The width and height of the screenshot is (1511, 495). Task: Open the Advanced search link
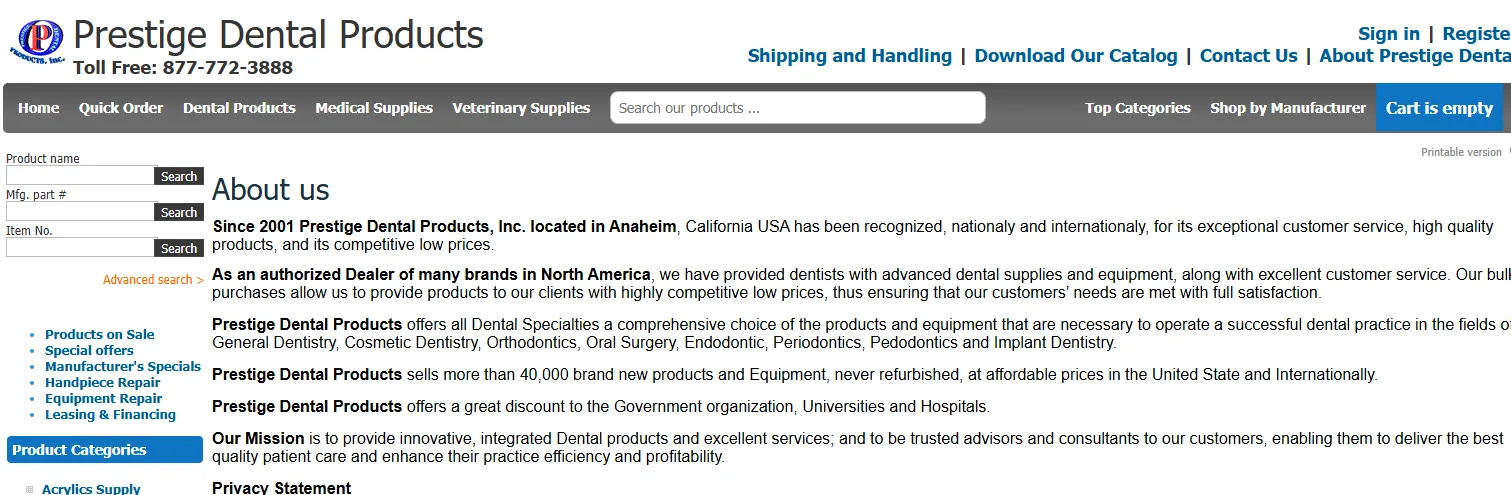click(153, 280)
